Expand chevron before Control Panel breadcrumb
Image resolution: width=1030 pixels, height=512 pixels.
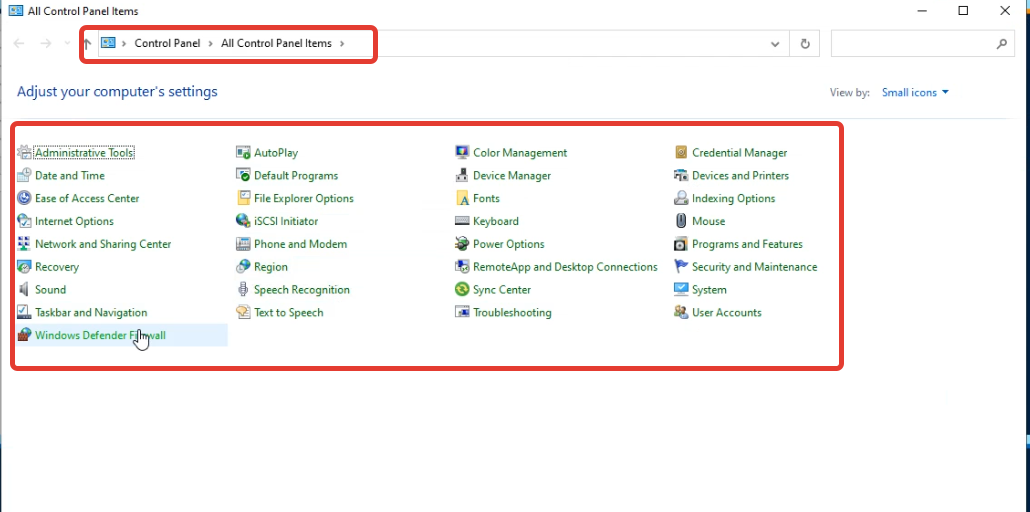(123, 44)
